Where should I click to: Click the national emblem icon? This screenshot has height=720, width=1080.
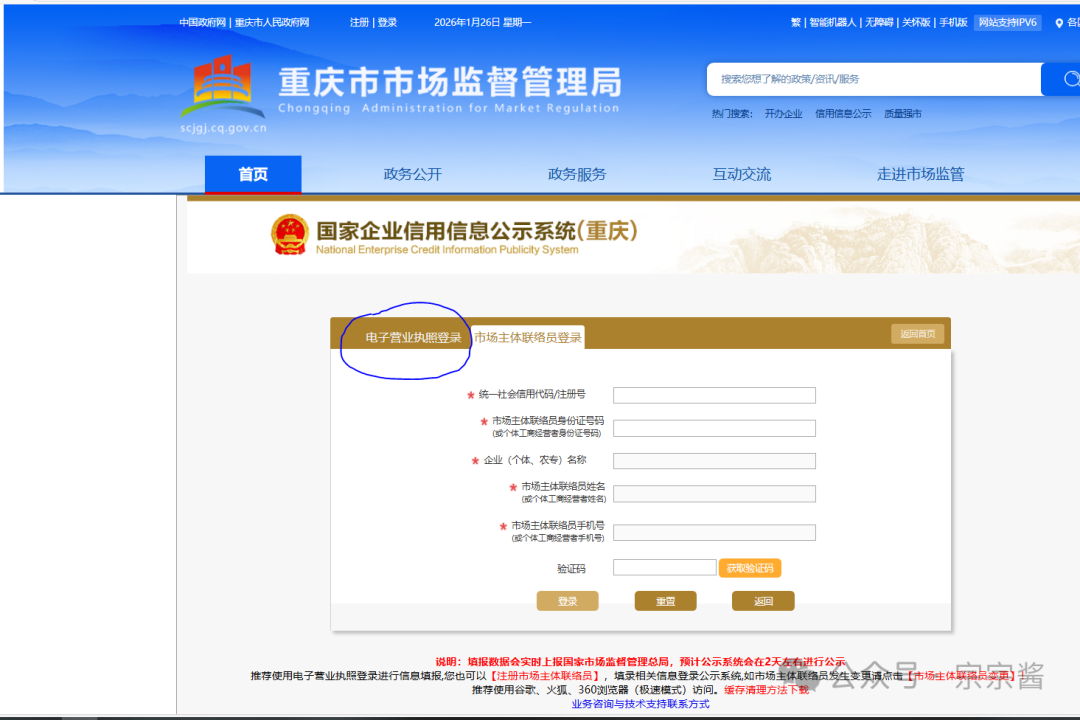tap(290, 235)
